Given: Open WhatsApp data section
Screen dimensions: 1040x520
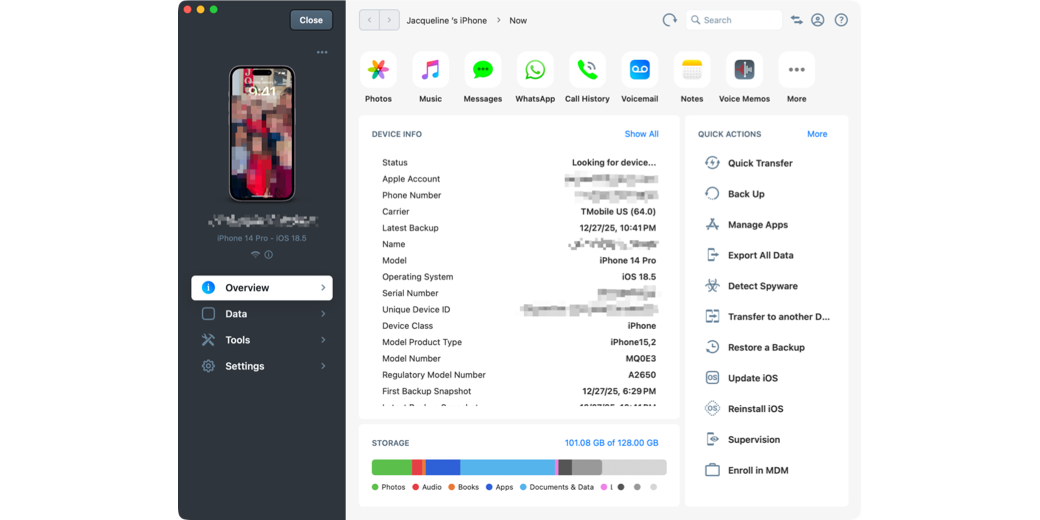Looking at the screenshot, I should pyautogui.click(x=535, y=70).
